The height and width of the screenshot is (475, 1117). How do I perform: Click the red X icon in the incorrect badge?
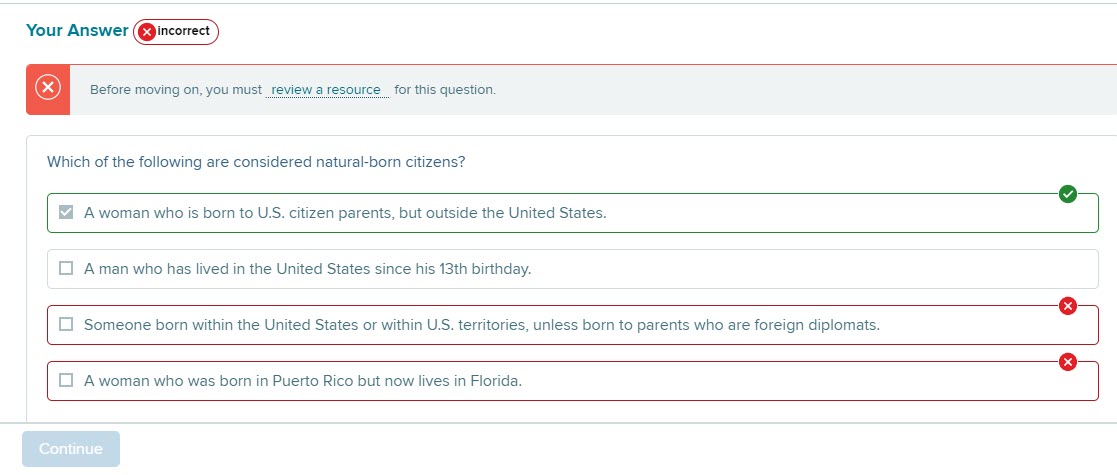click(x=147, y=31)
